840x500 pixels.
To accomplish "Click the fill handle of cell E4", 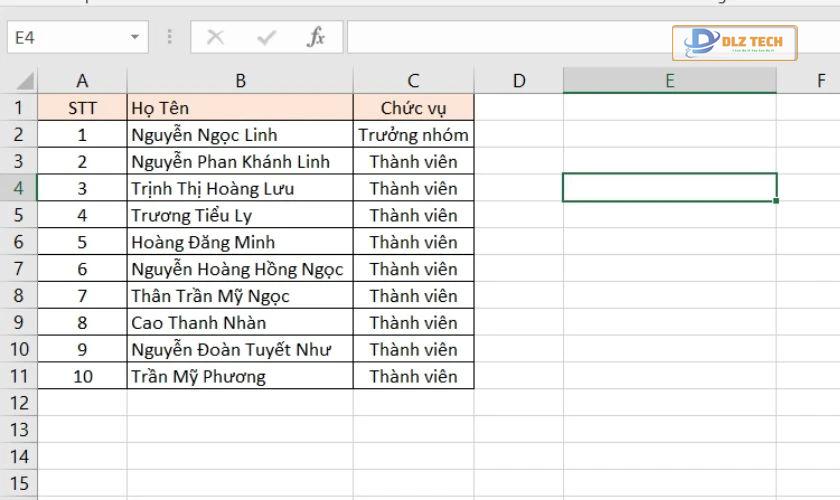I will 776,201.
